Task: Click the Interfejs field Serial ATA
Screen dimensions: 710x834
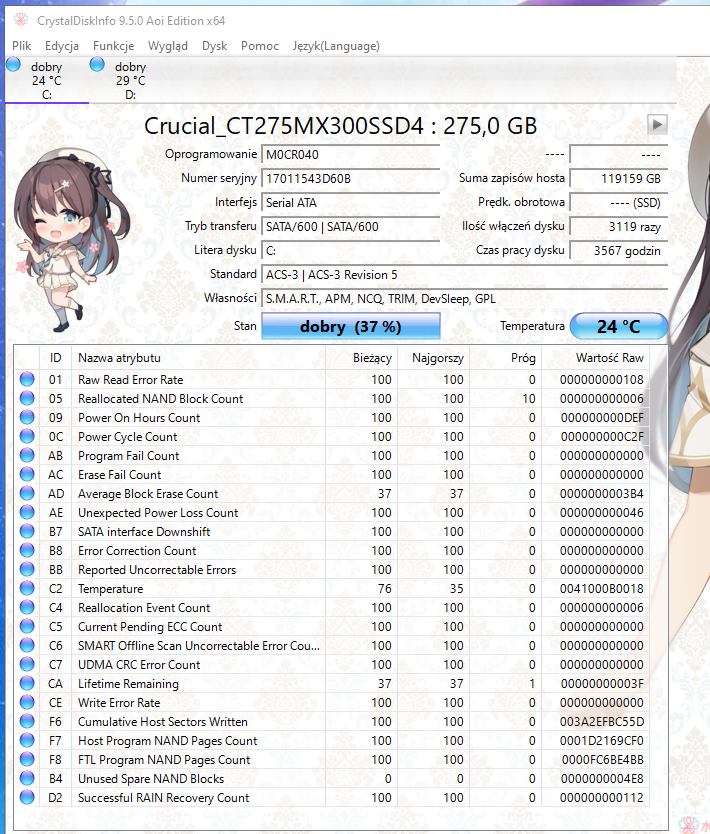Action: pos(350,203)
